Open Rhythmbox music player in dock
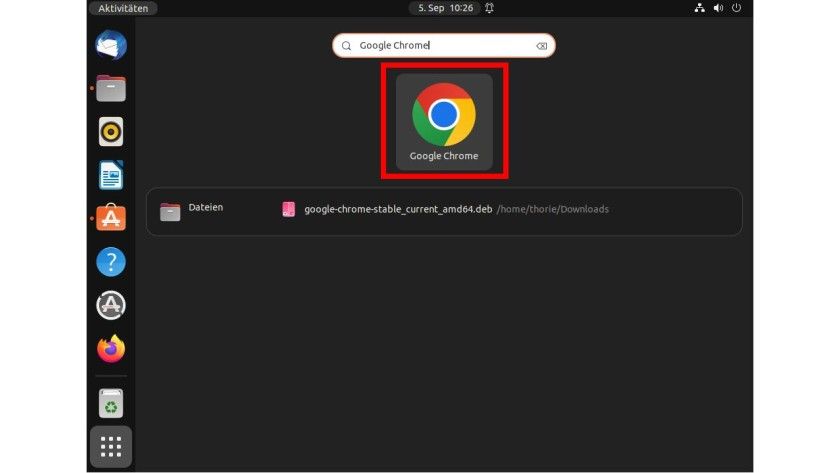Image resolution: width=840 pixels, height=473 pixels. coord(111,132)
